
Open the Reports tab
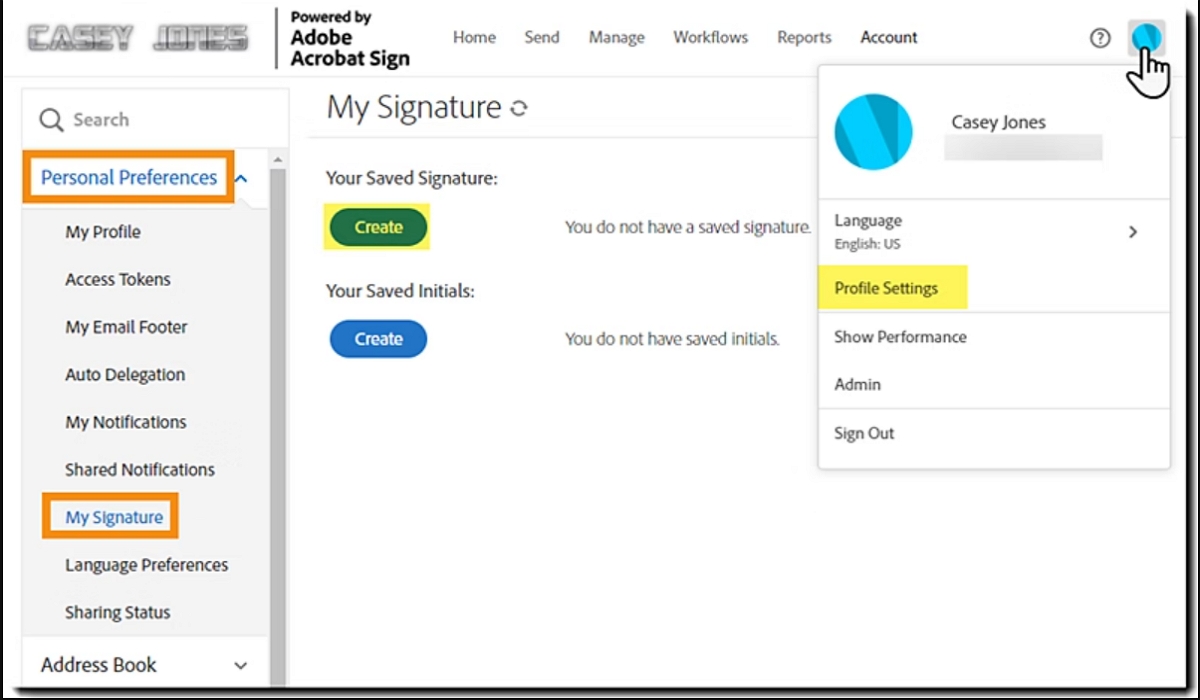tap(804, 37)
